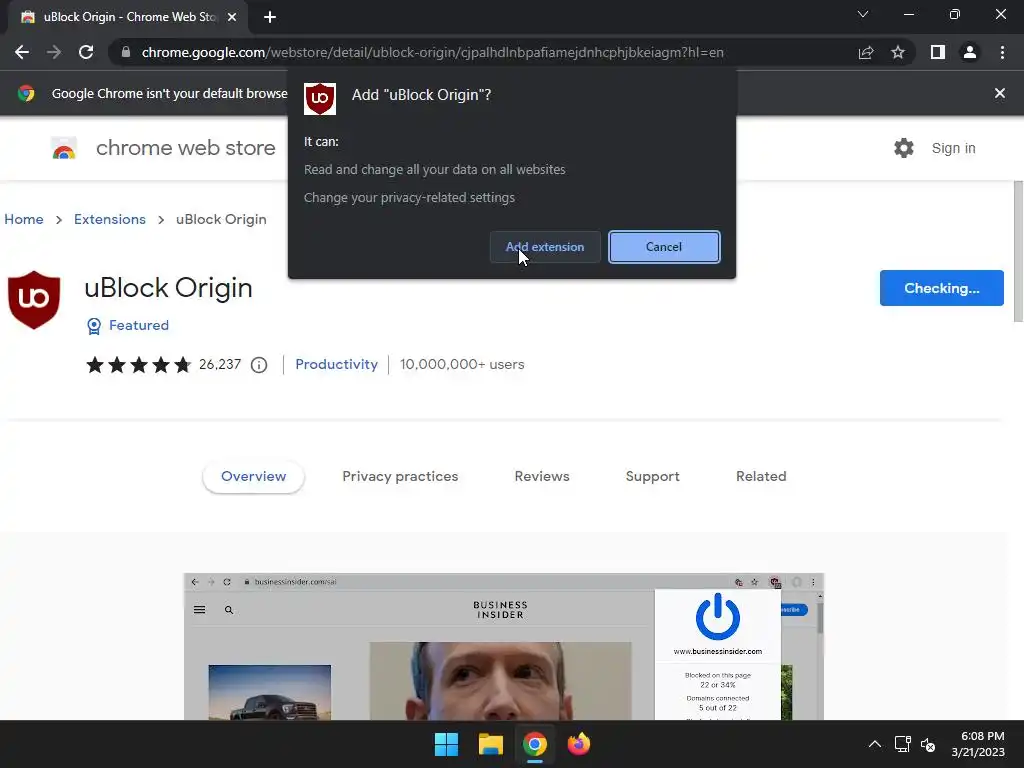Sign in to Chrome Web Store
Viewport: 1024px width, 768px height.
click(953, 148)
